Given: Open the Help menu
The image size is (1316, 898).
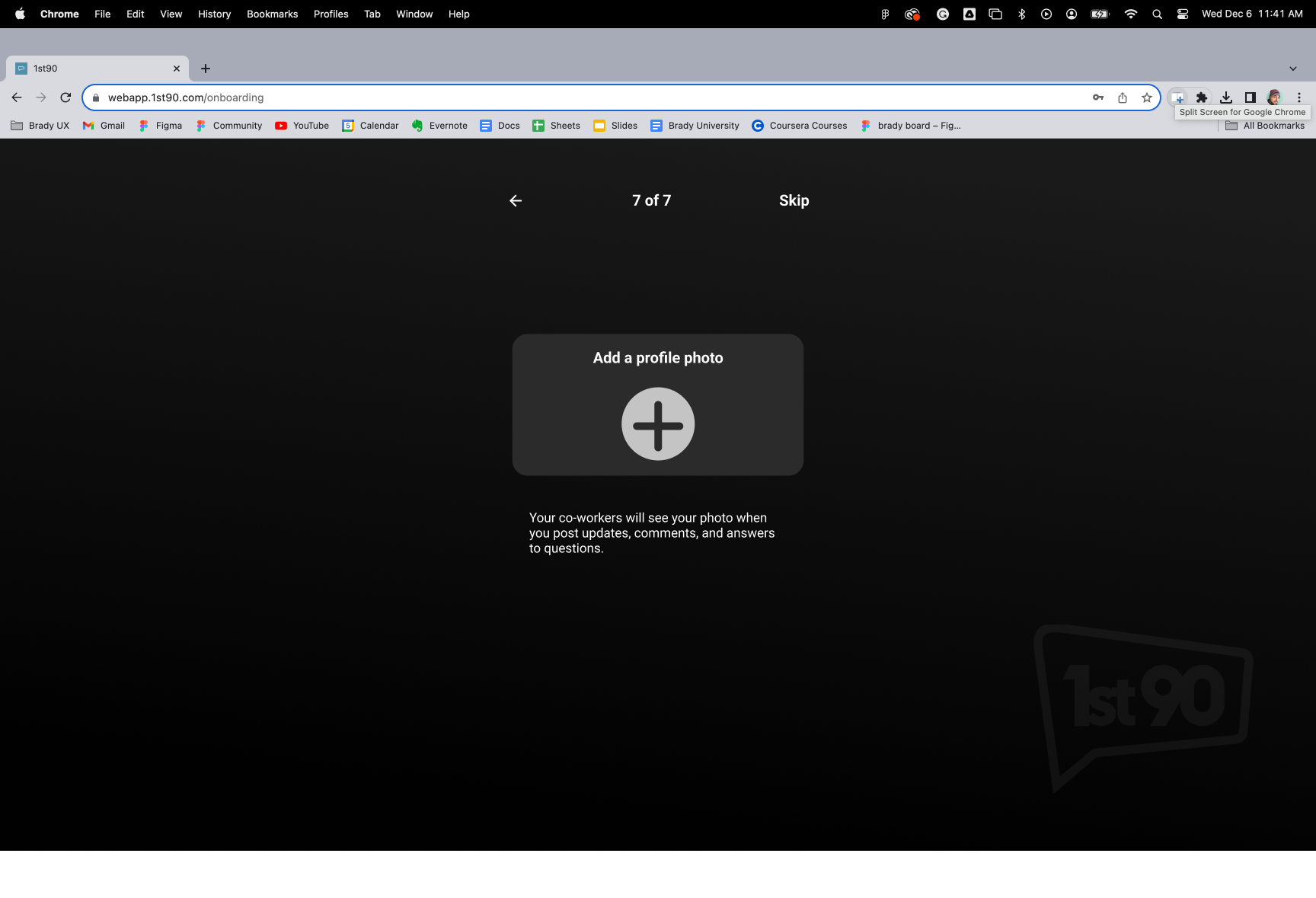Looking at the screenshot, I should (459, 14).
